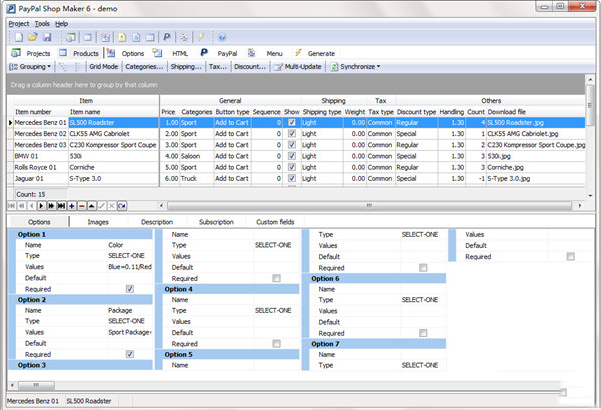This screenshot has width=601, height=410.
Task: Enable the Required checkbox under Option 6
Action: coord(423,333)
